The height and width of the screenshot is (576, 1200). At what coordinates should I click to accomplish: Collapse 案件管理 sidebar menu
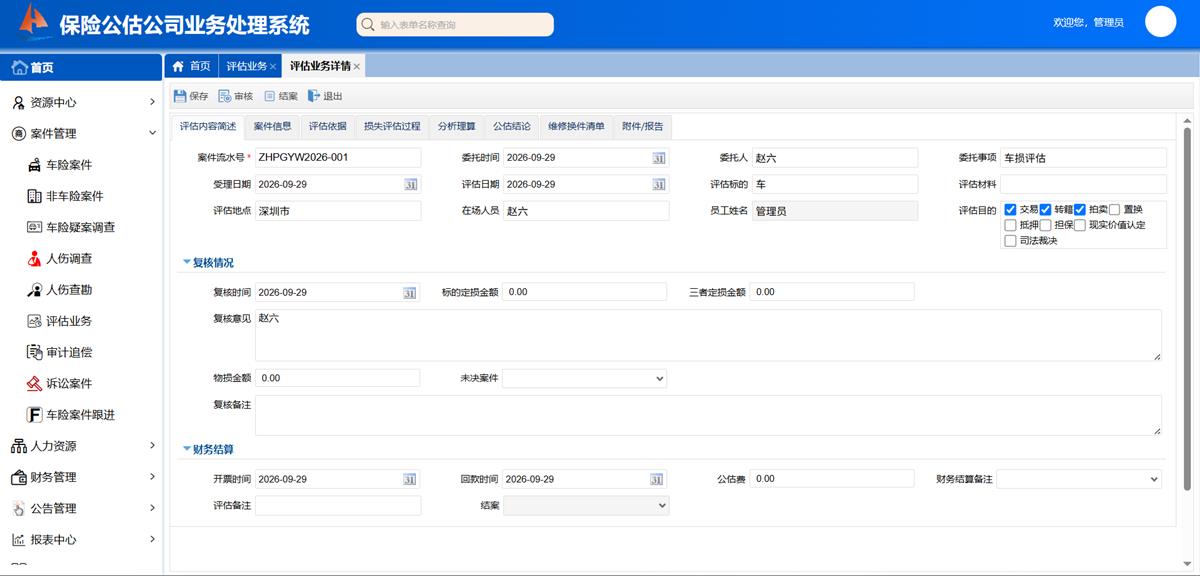[x=82, y=133]
